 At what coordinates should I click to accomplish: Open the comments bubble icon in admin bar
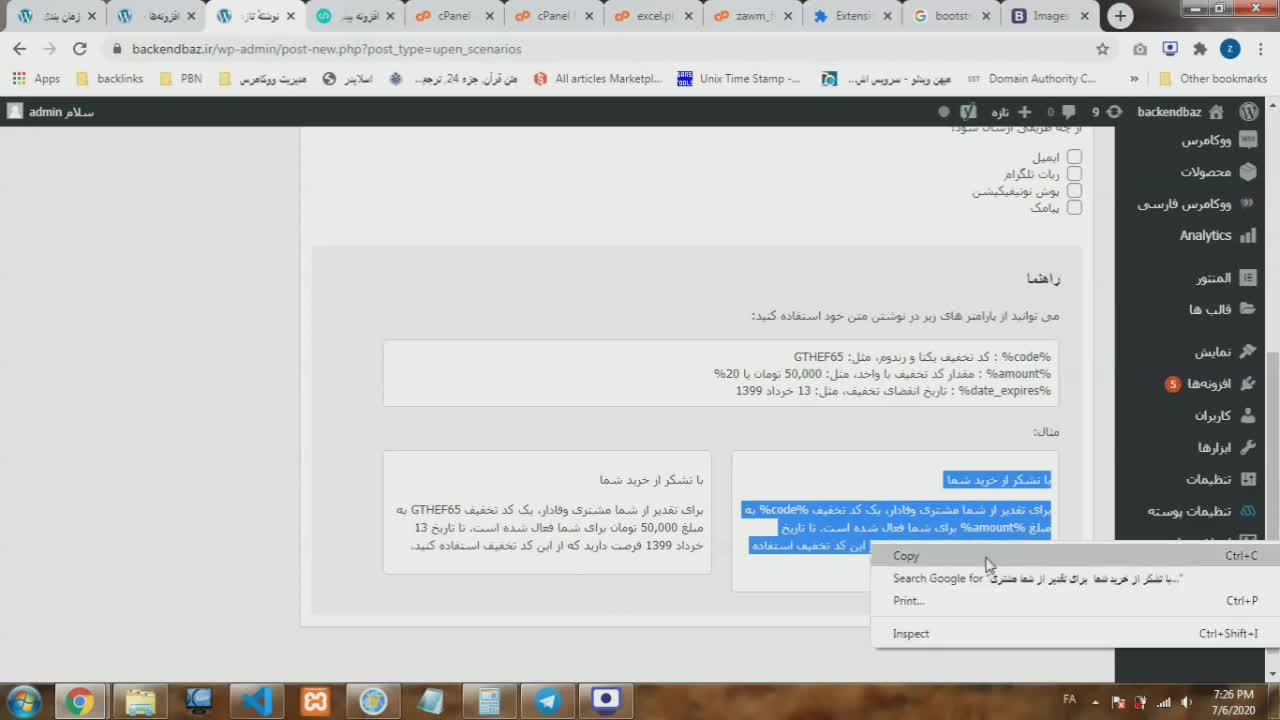(x=1069, y=112)
